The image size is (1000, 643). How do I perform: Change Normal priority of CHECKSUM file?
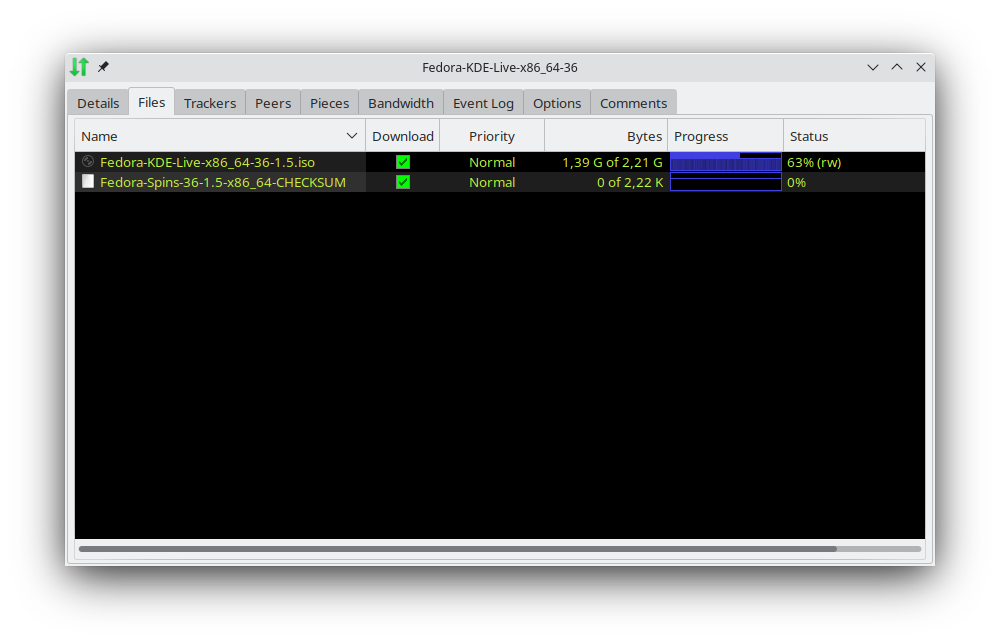coord(492,182)
